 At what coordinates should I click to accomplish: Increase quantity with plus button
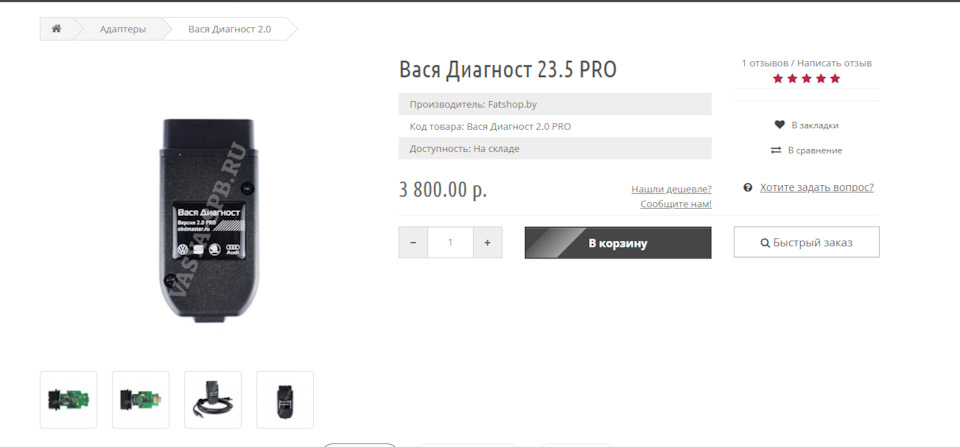487,242
